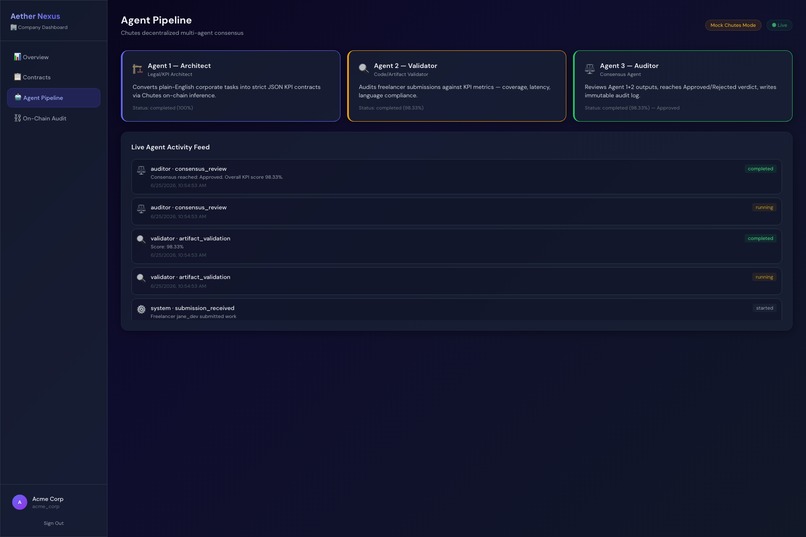Click 'system · submission_received' entry title
806x537 pixels.
192,308
